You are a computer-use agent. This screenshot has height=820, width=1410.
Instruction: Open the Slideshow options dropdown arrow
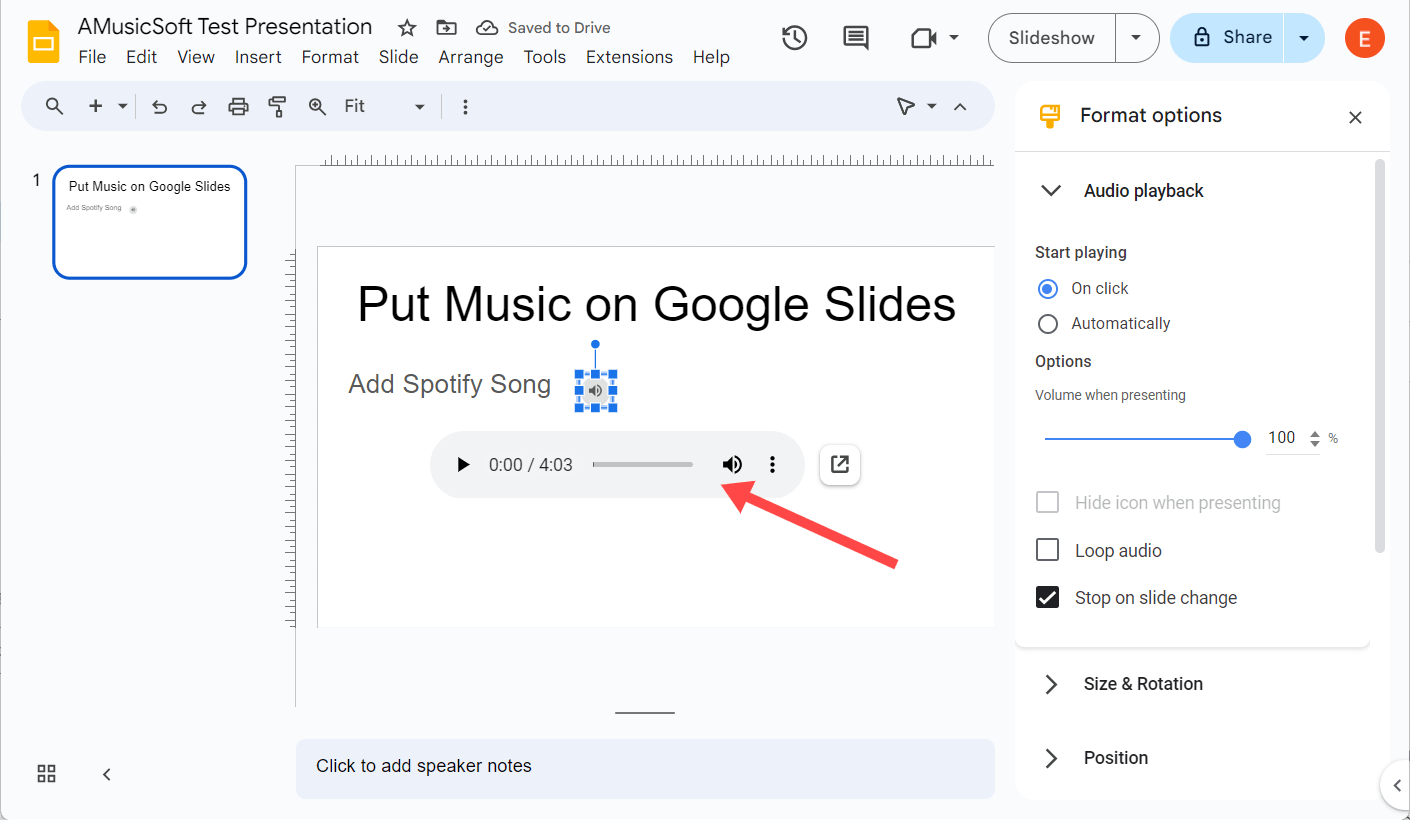click(1136, 38)
